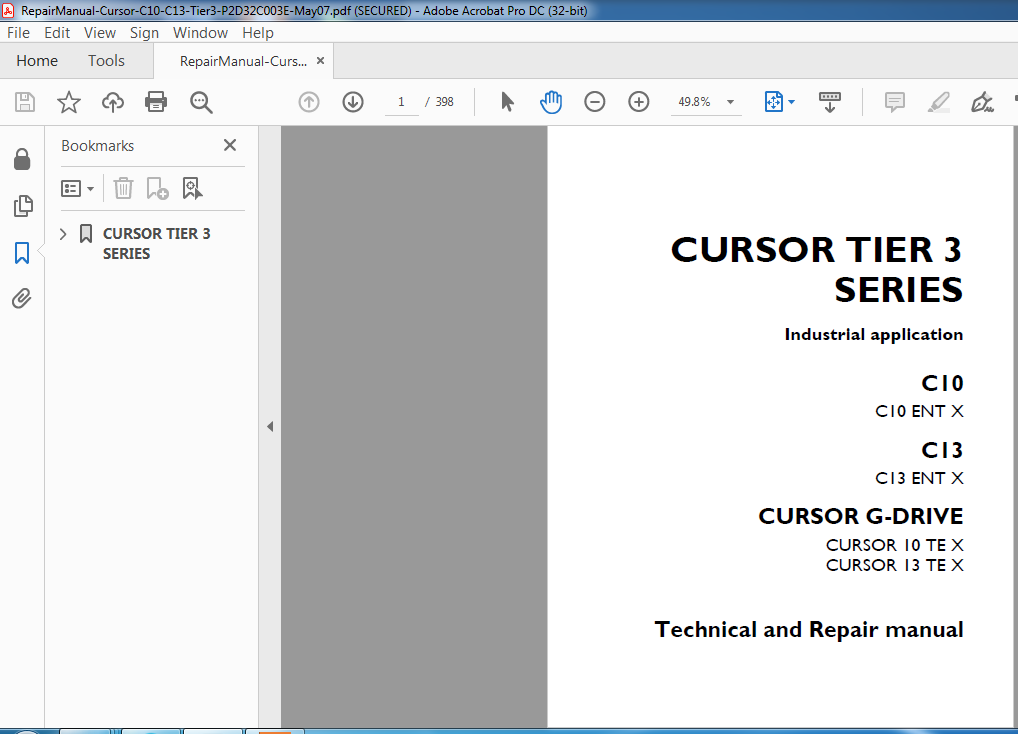View security settings via the lock icon
Image resolution: width=1018 pixels, height=734 pixels.
pos(22,159)
